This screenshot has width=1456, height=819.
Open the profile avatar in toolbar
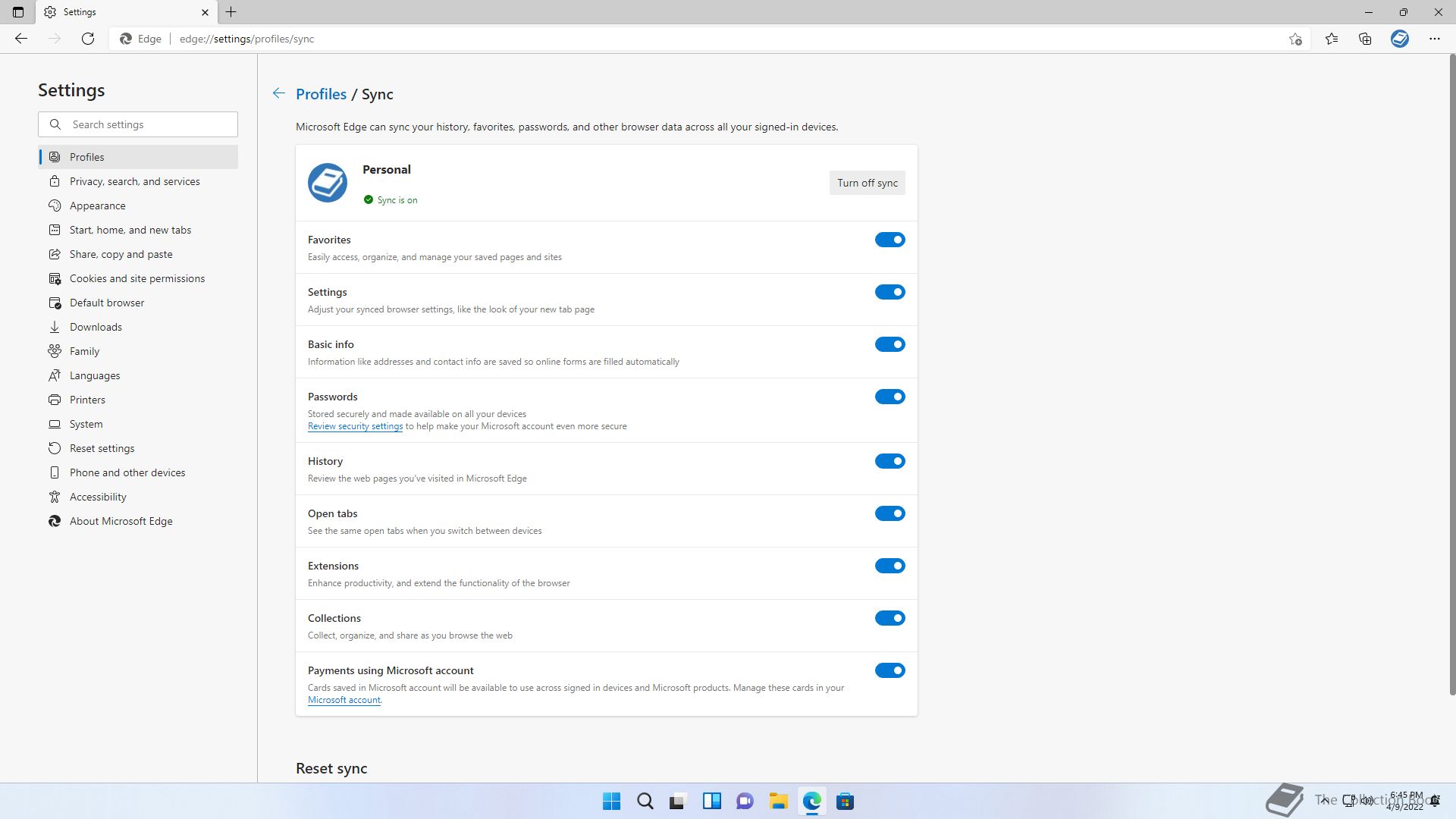1400,39
